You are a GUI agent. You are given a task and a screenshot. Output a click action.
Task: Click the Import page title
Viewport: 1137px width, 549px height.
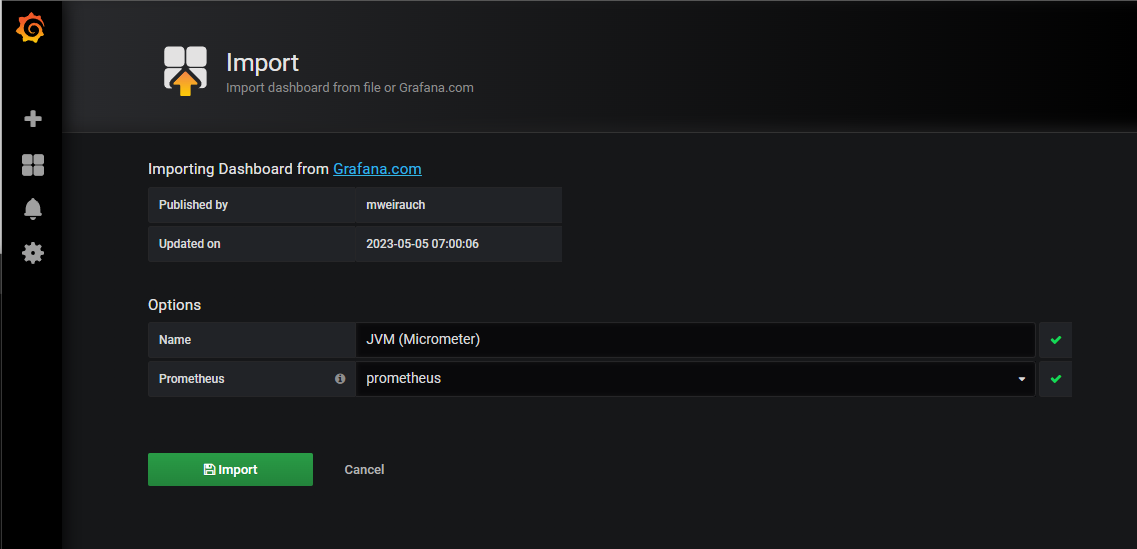tap(262, 62)
